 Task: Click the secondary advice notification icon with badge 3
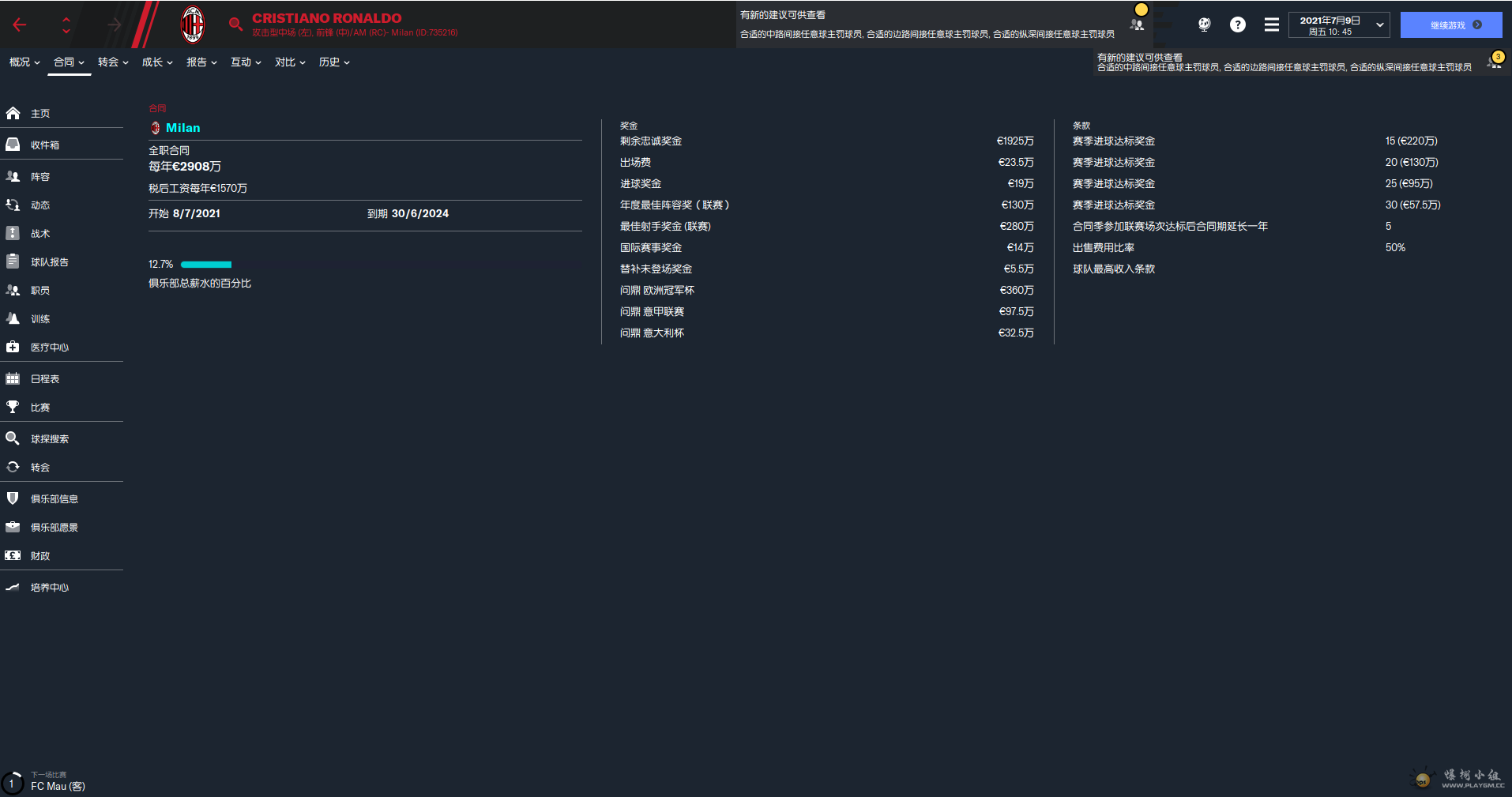click(x=1495, y=61)
